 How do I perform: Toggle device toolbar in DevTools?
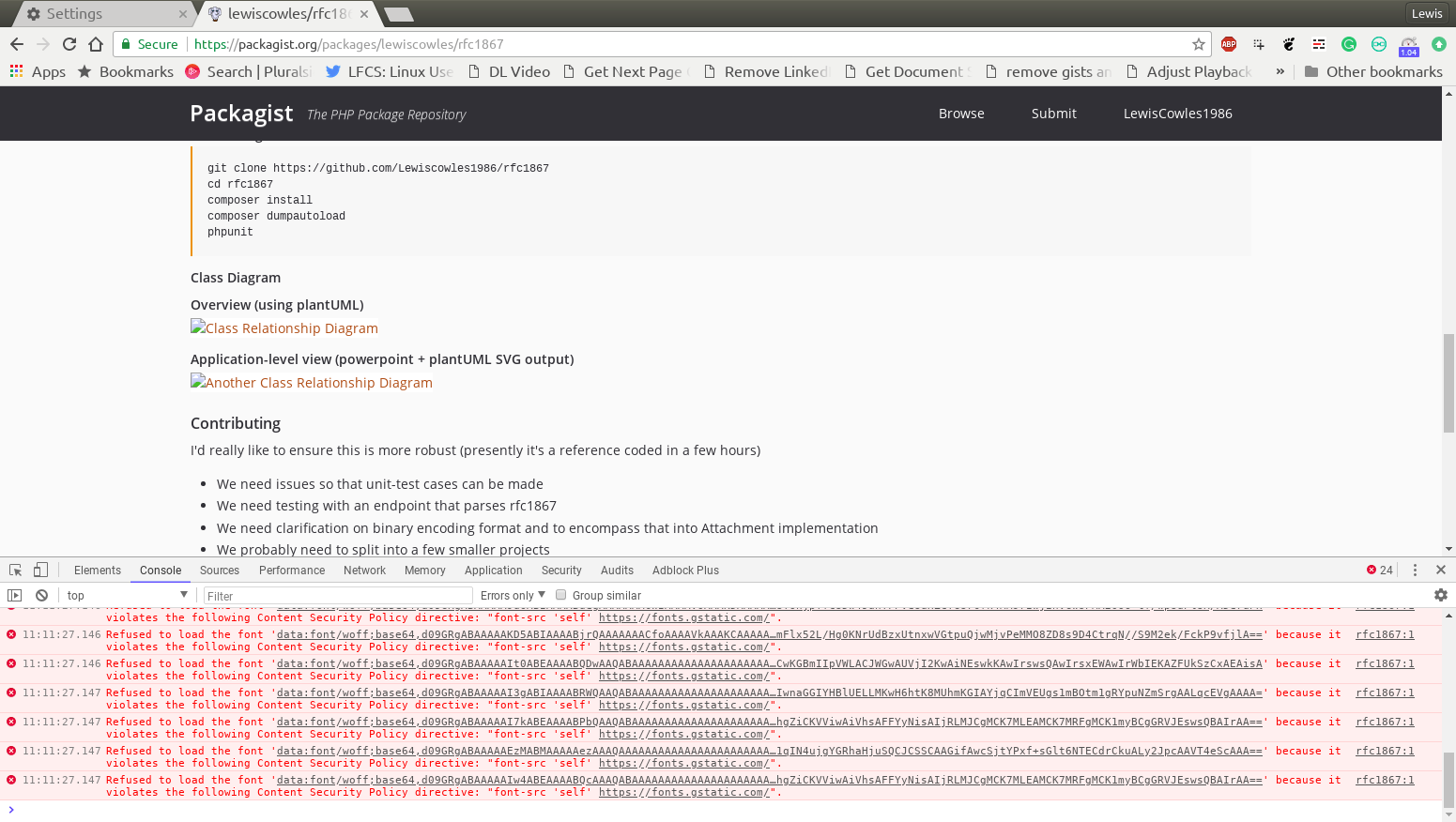tap(40, 570)
